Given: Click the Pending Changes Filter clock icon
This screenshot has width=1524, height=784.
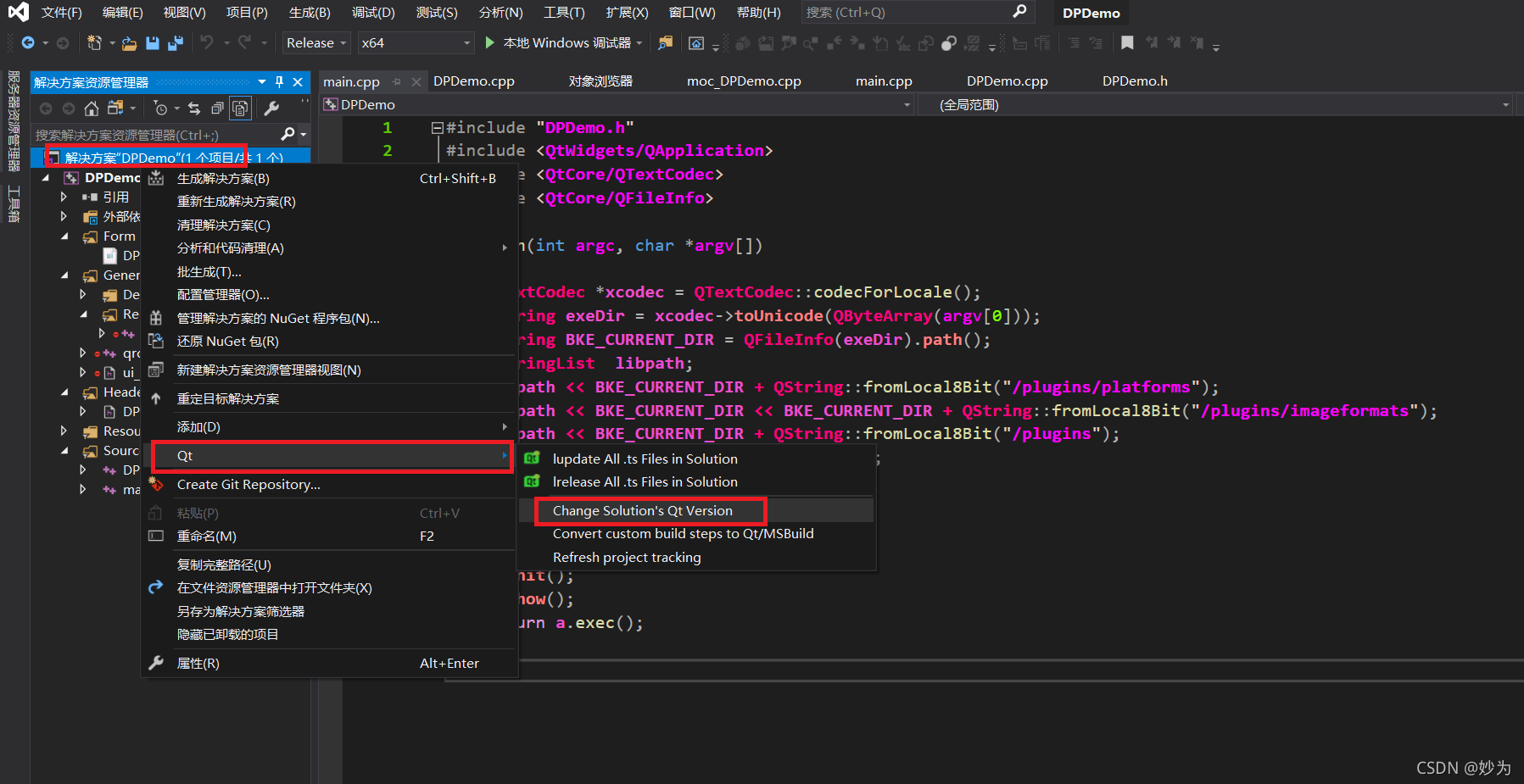Looking at the screenshot, I should click(x=160, y=108).
